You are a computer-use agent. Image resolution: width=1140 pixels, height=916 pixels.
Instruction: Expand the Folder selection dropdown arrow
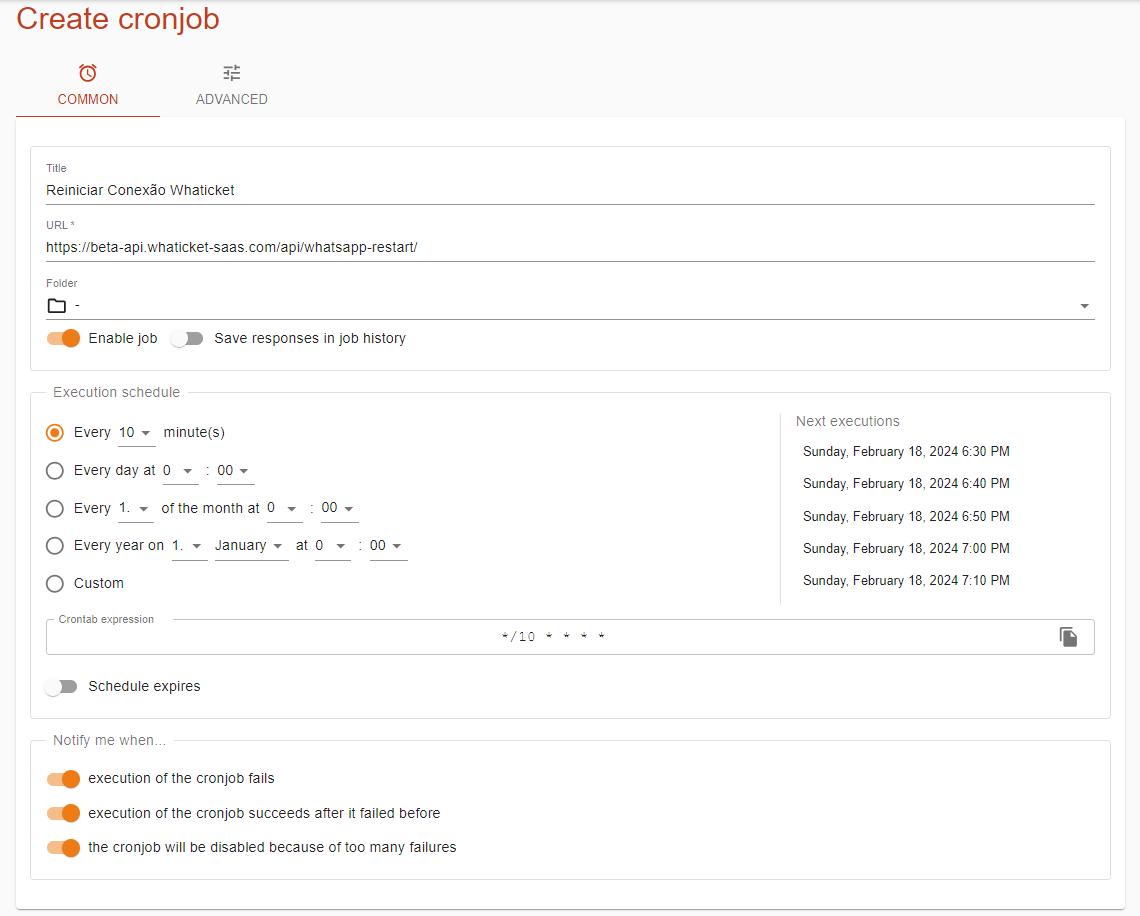1084,306
